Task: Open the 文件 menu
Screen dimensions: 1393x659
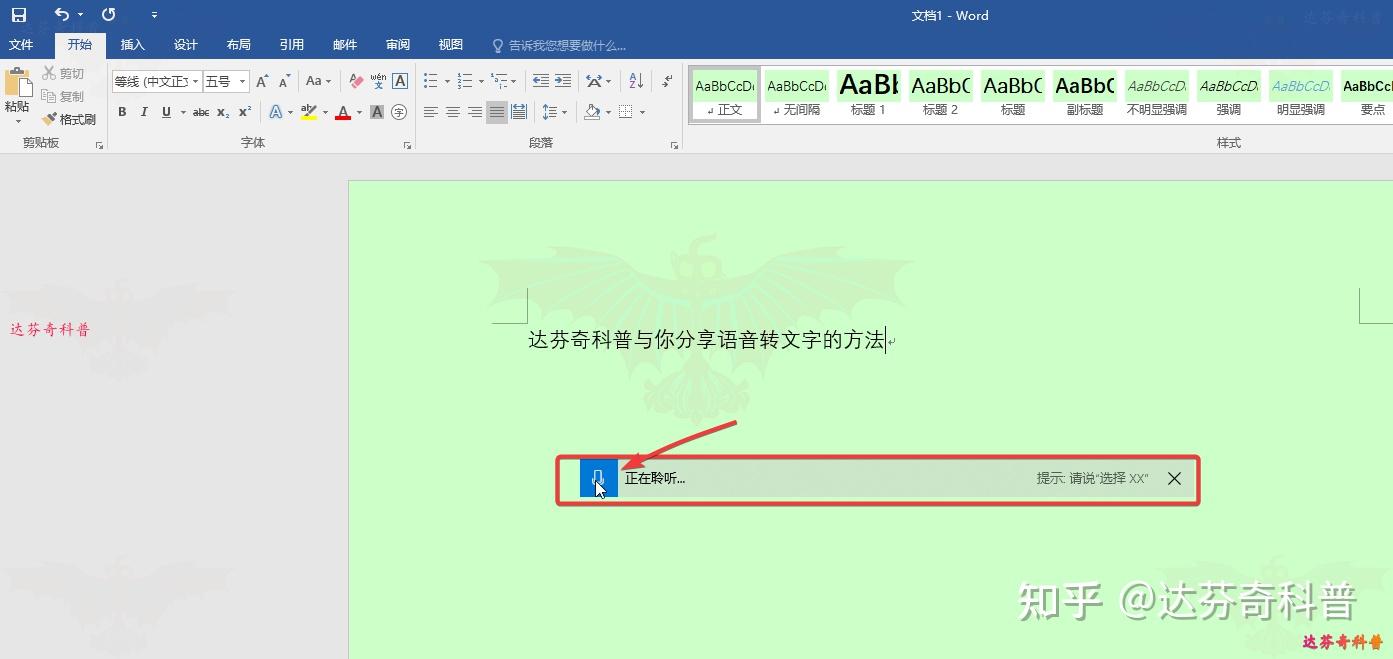Action: tap(21, 45)
